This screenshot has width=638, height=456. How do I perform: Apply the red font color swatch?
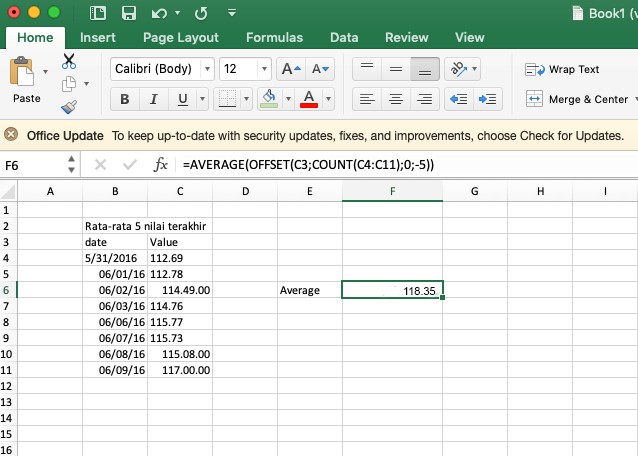point(309,99)
